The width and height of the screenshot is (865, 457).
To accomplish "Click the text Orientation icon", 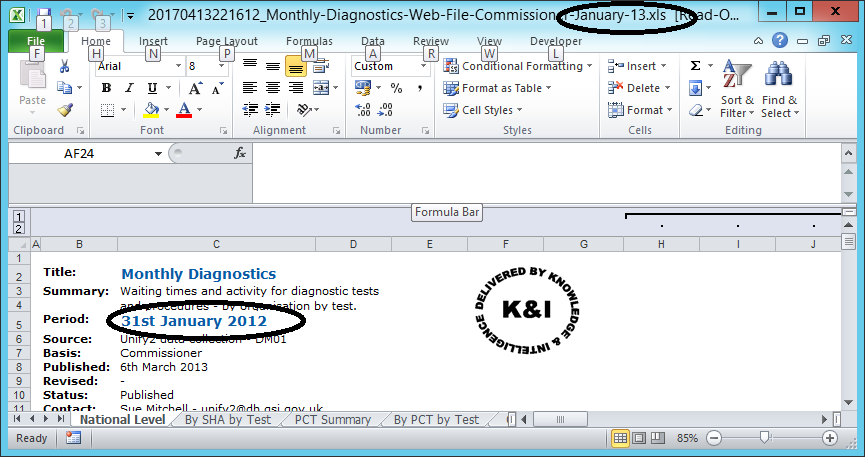I will pyautogui.click(x=304, y=110).
